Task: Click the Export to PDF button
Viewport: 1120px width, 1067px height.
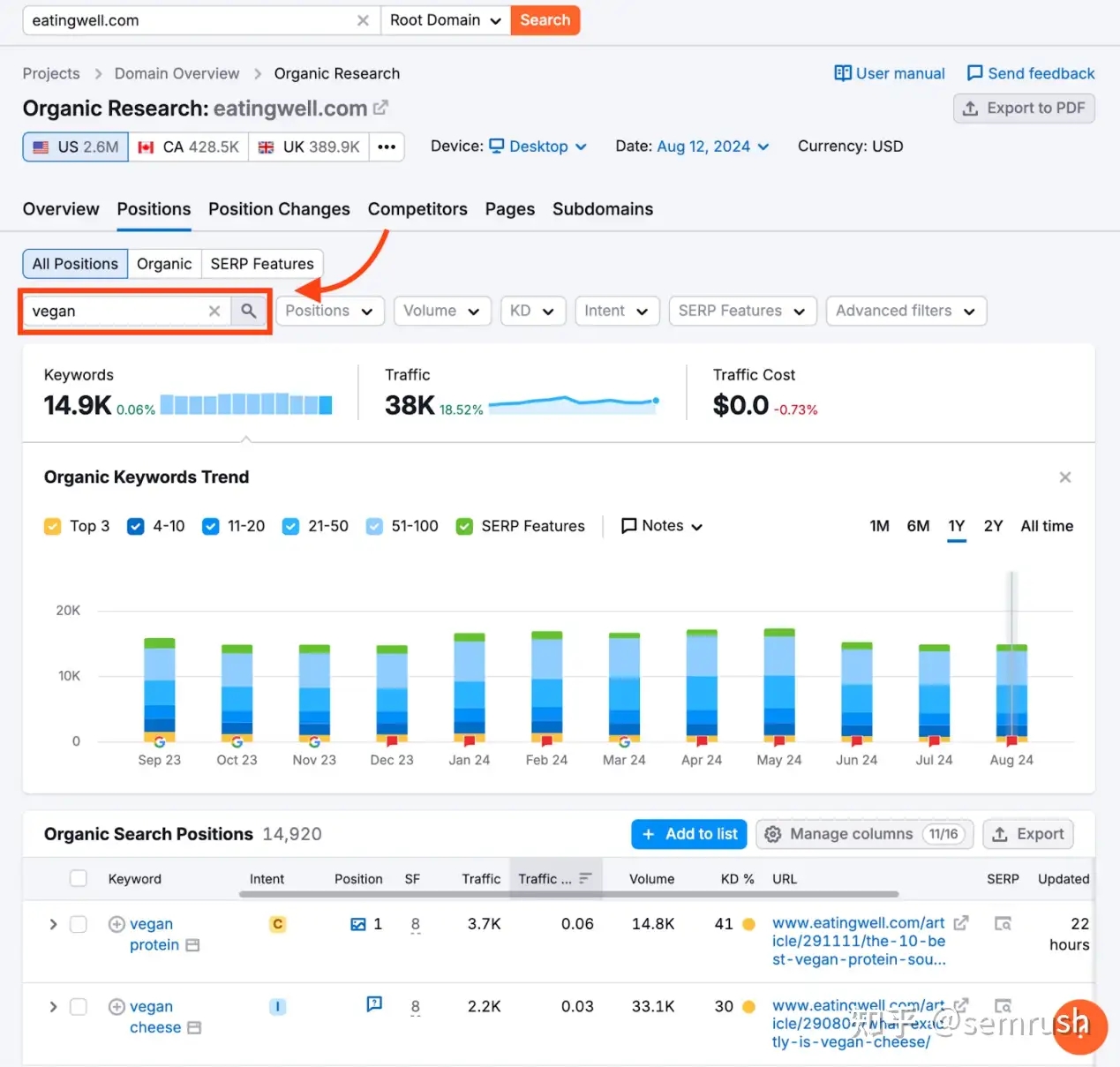Action: pos(1024,109)
